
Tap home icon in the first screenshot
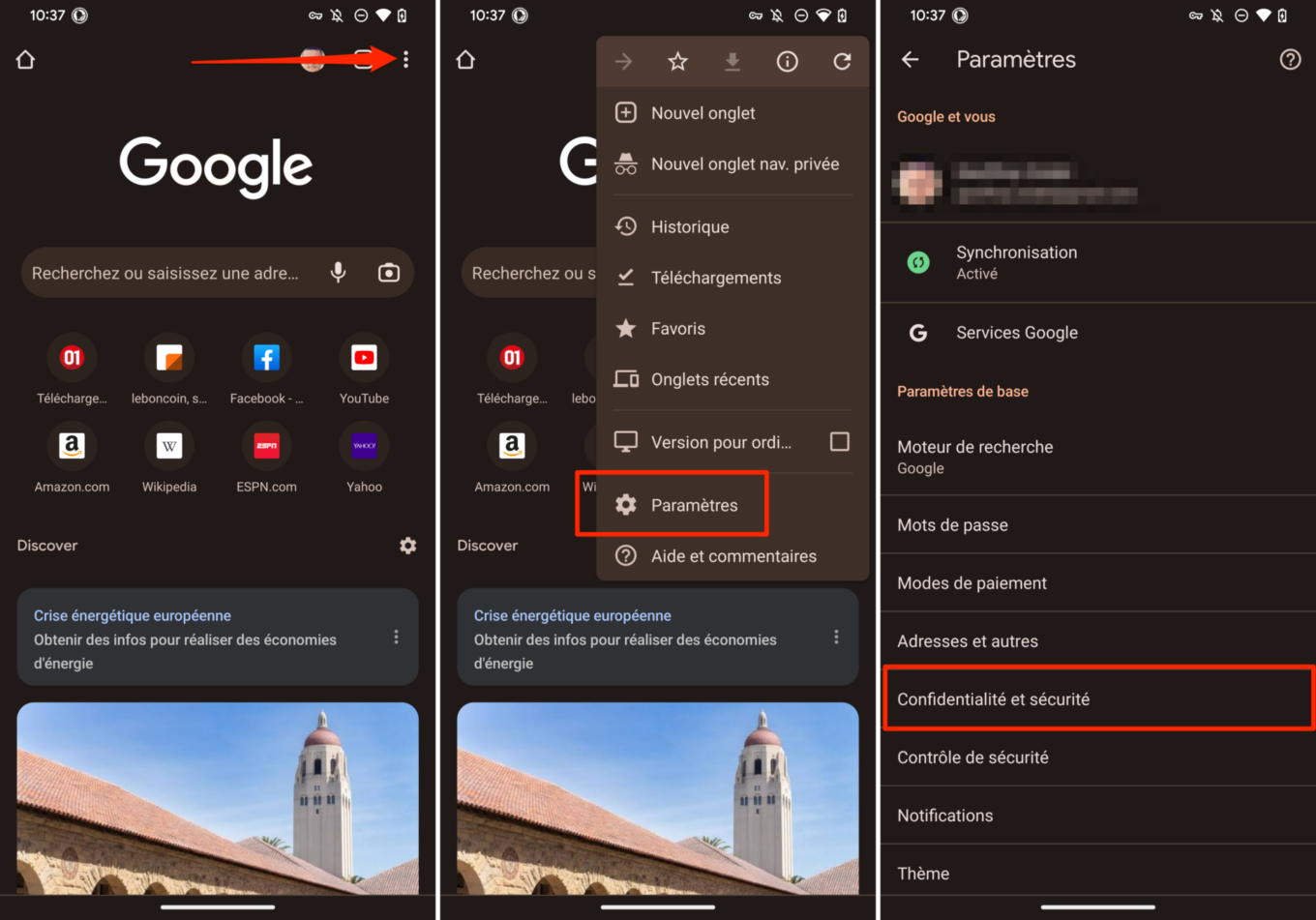coord(26,60)
